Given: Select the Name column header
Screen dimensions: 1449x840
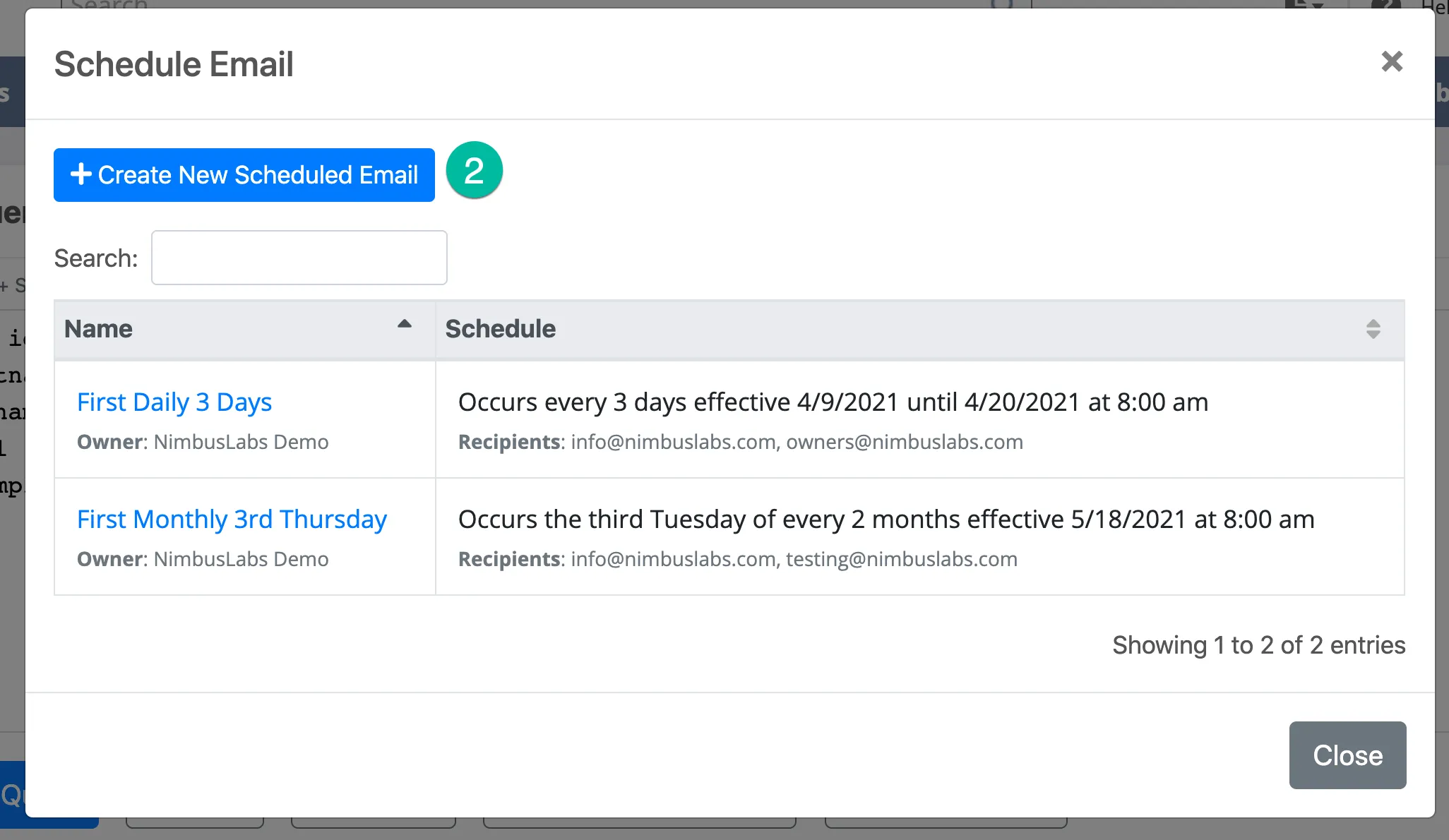Looking at the screenshot, I should [x=244, y=329].
